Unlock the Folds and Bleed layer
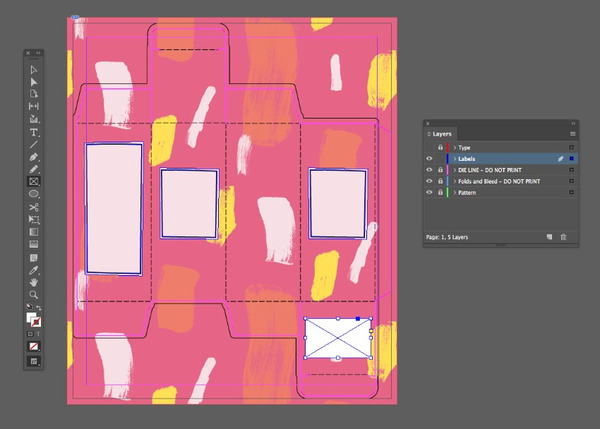Viewport: 600px width, 429px height. click(440, 182)
